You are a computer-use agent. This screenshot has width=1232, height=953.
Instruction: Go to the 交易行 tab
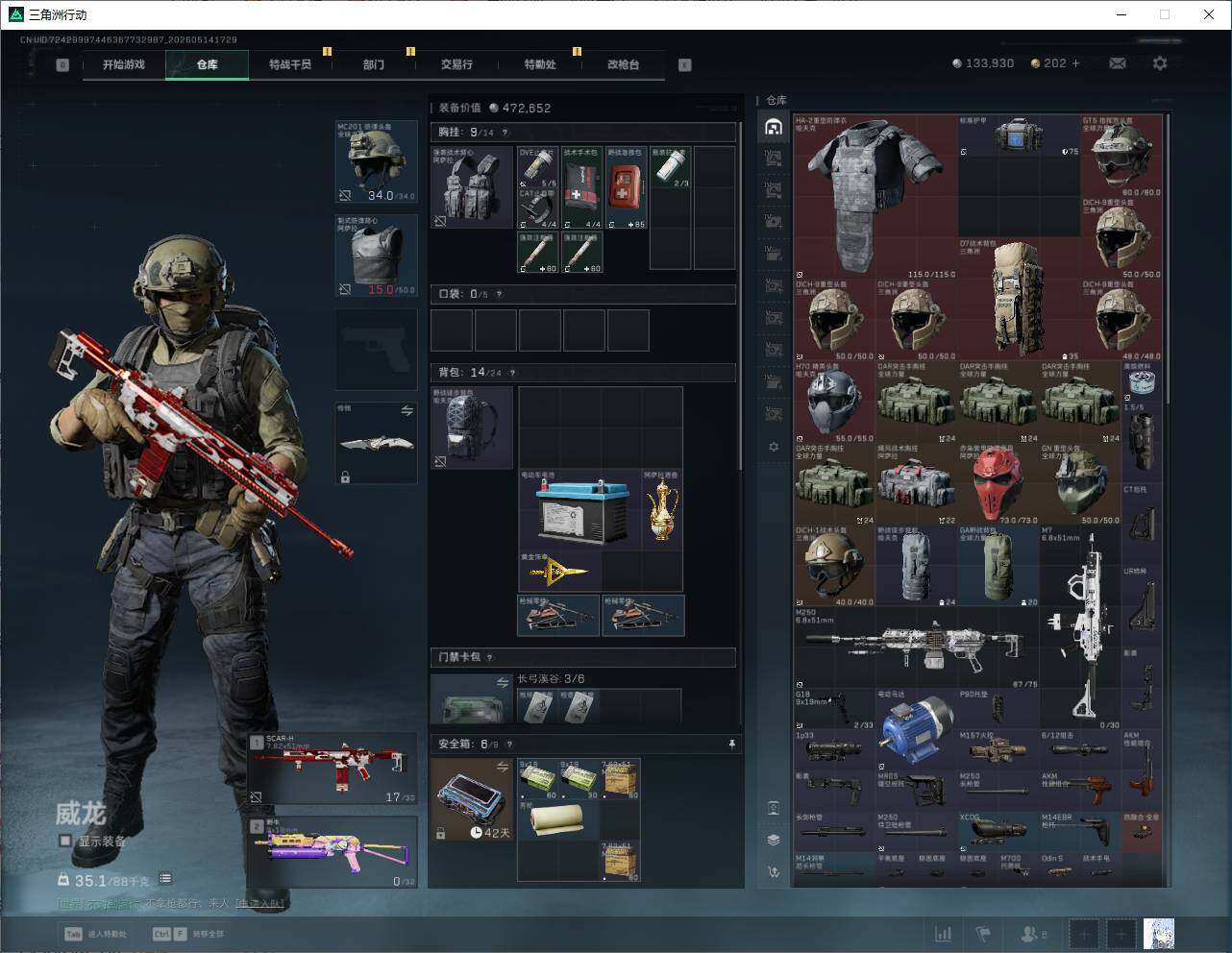tap(456, 64)
